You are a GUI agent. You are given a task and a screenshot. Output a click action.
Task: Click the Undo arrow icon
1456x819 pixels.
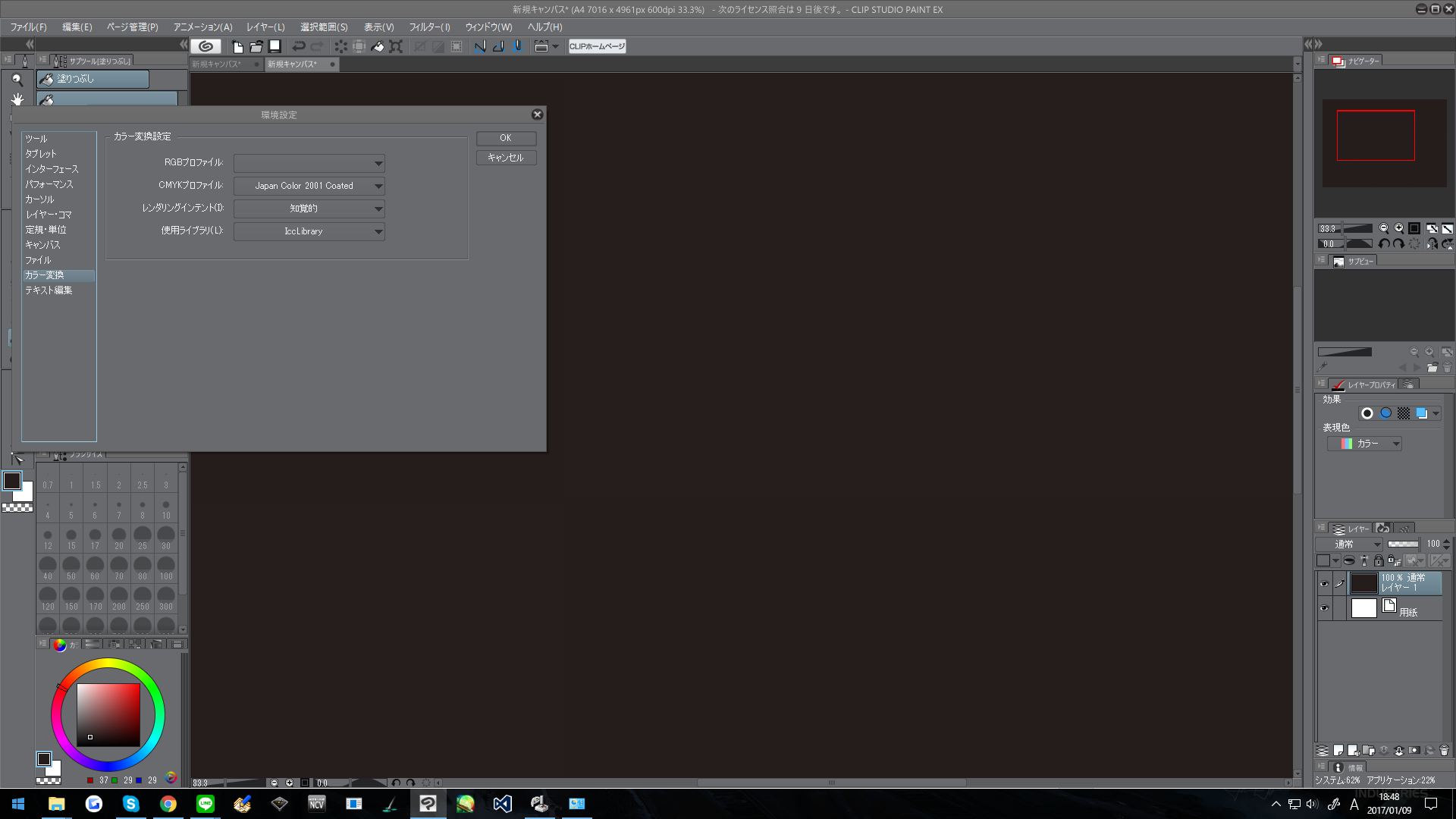pos(299,46)
